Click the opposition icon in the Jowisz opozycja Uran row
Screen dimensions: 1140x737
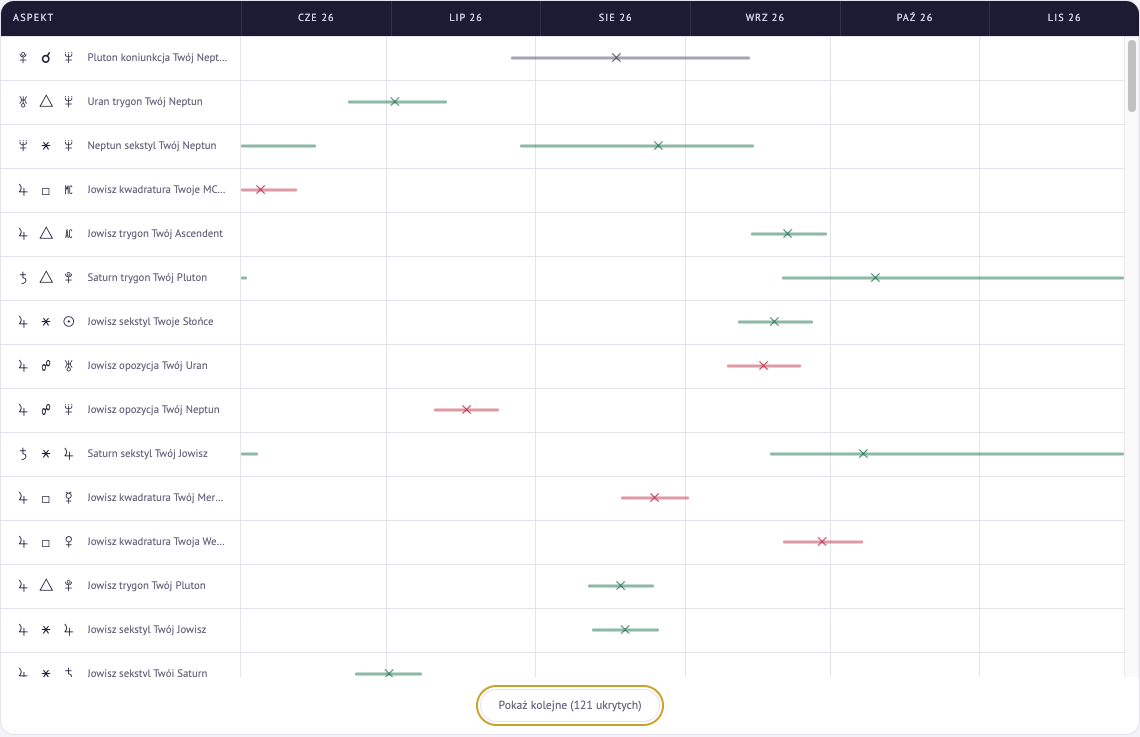(x=46, y=366)
